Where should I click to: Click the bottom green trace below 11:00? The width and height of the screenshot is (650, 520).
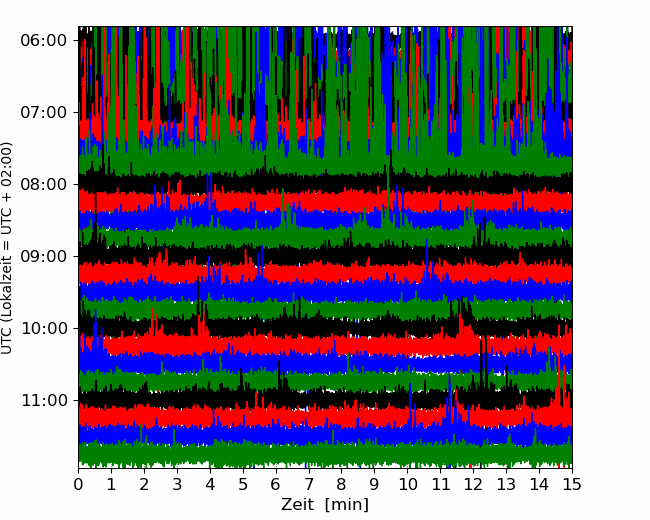click(325, 454)
